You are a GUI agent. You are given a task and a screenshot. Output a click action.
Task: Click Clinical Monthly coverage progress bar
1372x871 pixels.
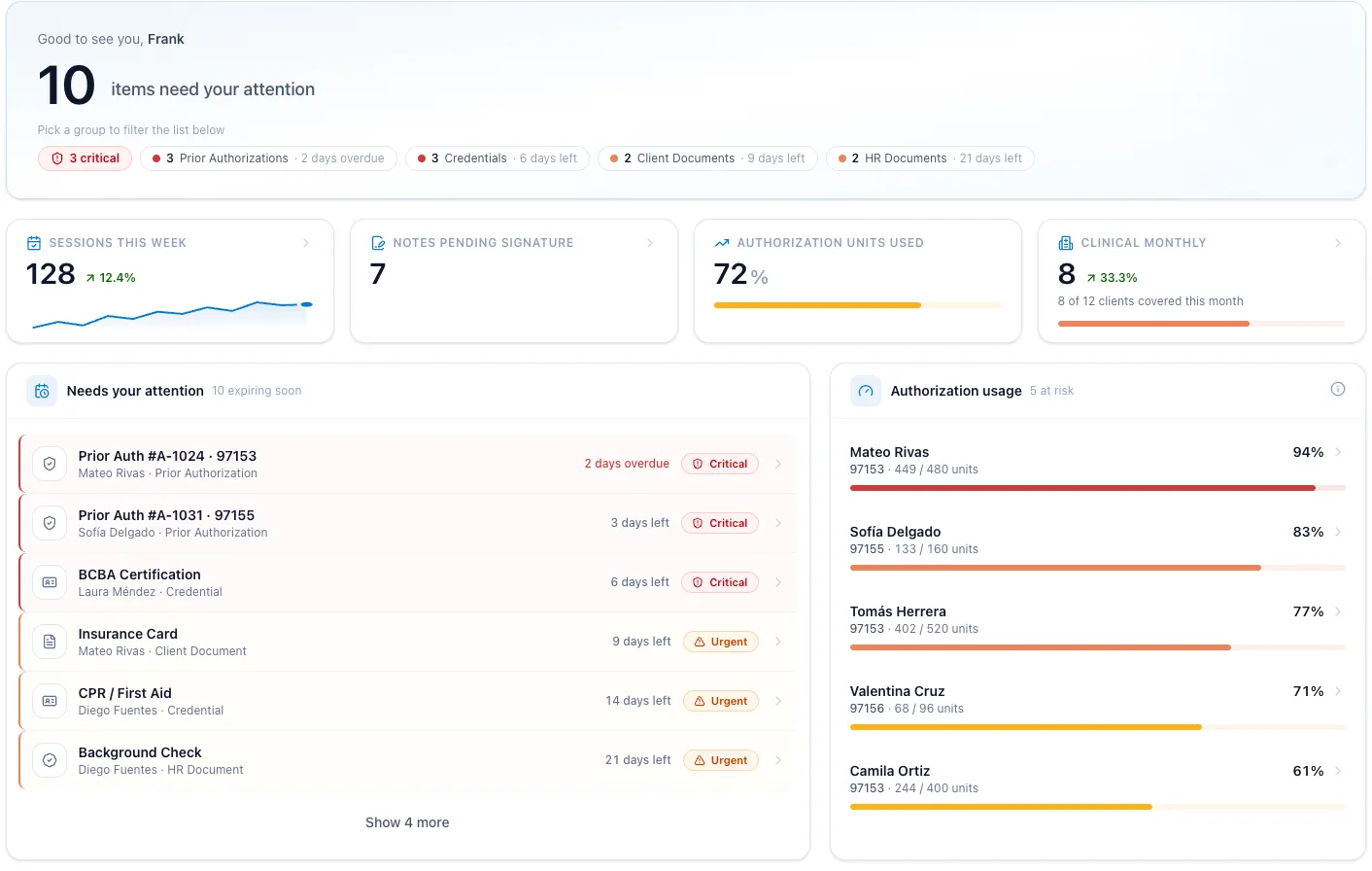(x=1201, y=324)
